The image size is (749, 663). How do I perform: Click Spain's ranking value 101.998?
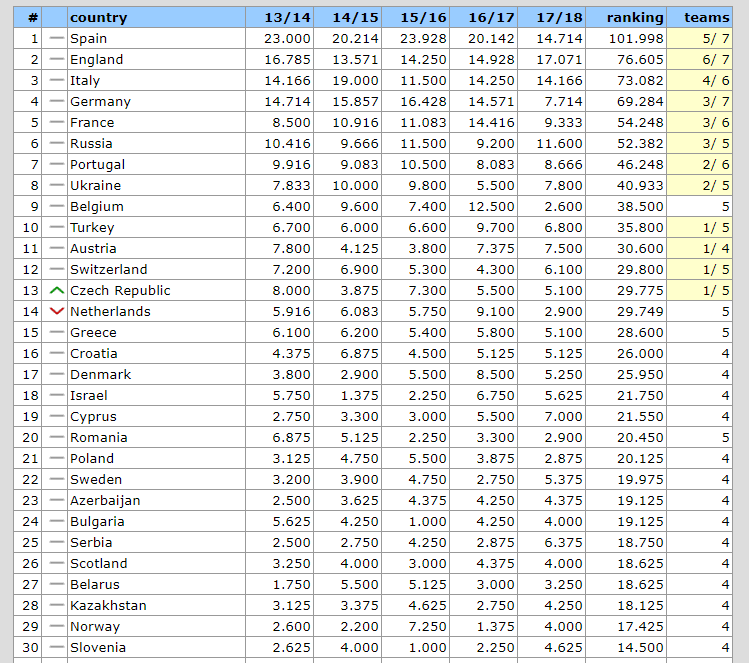(635, 38)
